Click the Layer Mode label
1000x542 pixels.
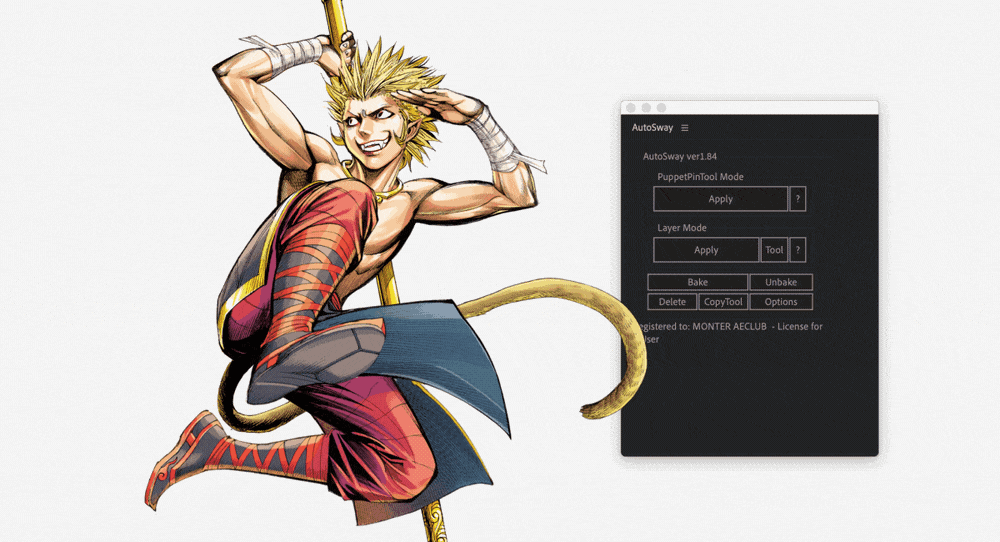click(x=682, y=228)
